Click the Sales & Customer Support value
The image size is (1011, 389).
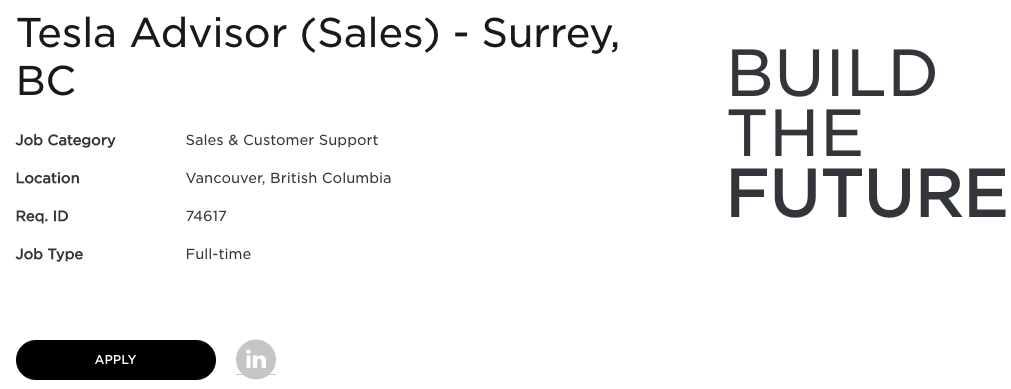pyautogui.click(x=282, y=140)
